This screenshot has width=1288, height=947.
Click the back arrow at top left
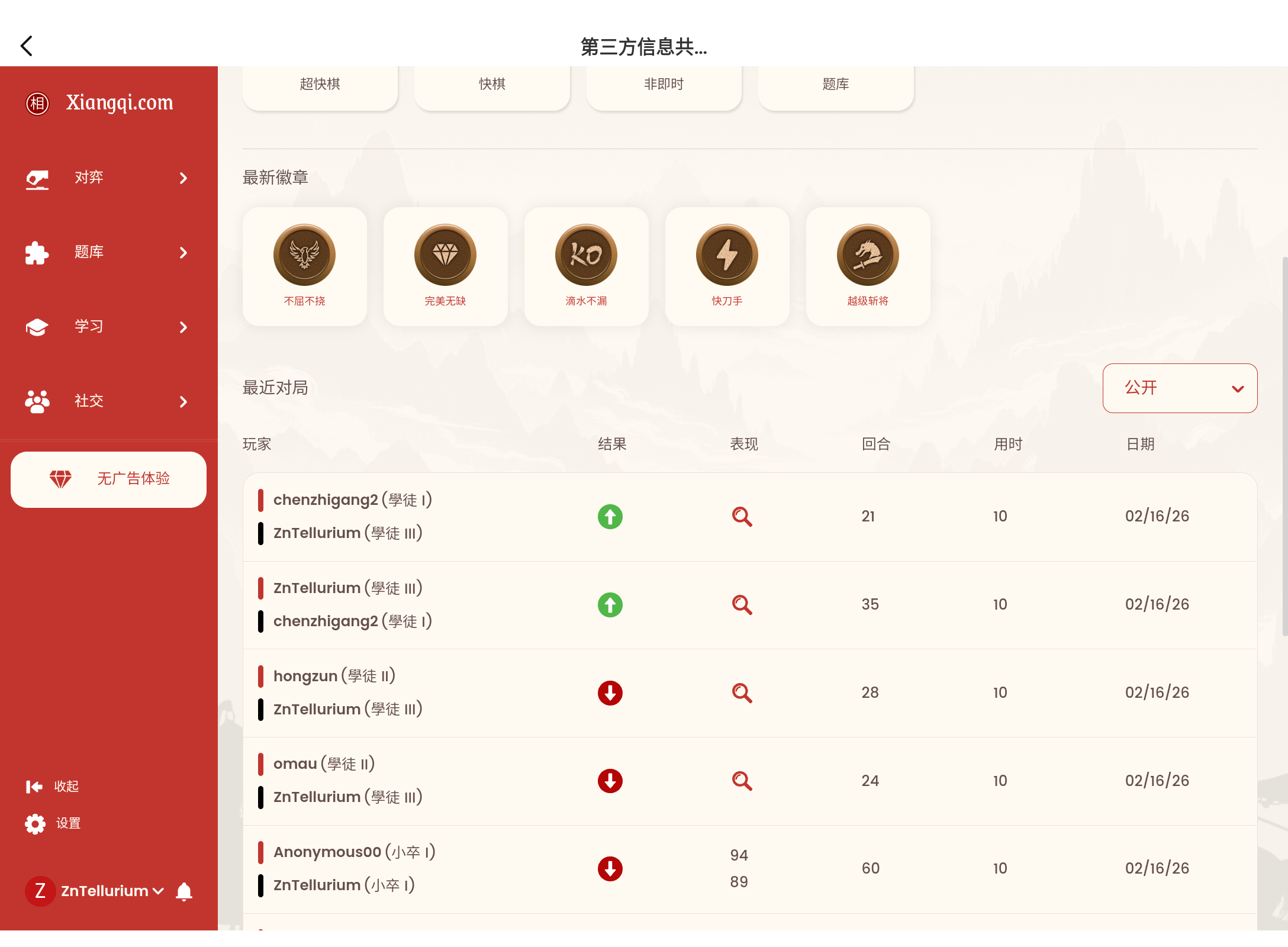[27, 46]
